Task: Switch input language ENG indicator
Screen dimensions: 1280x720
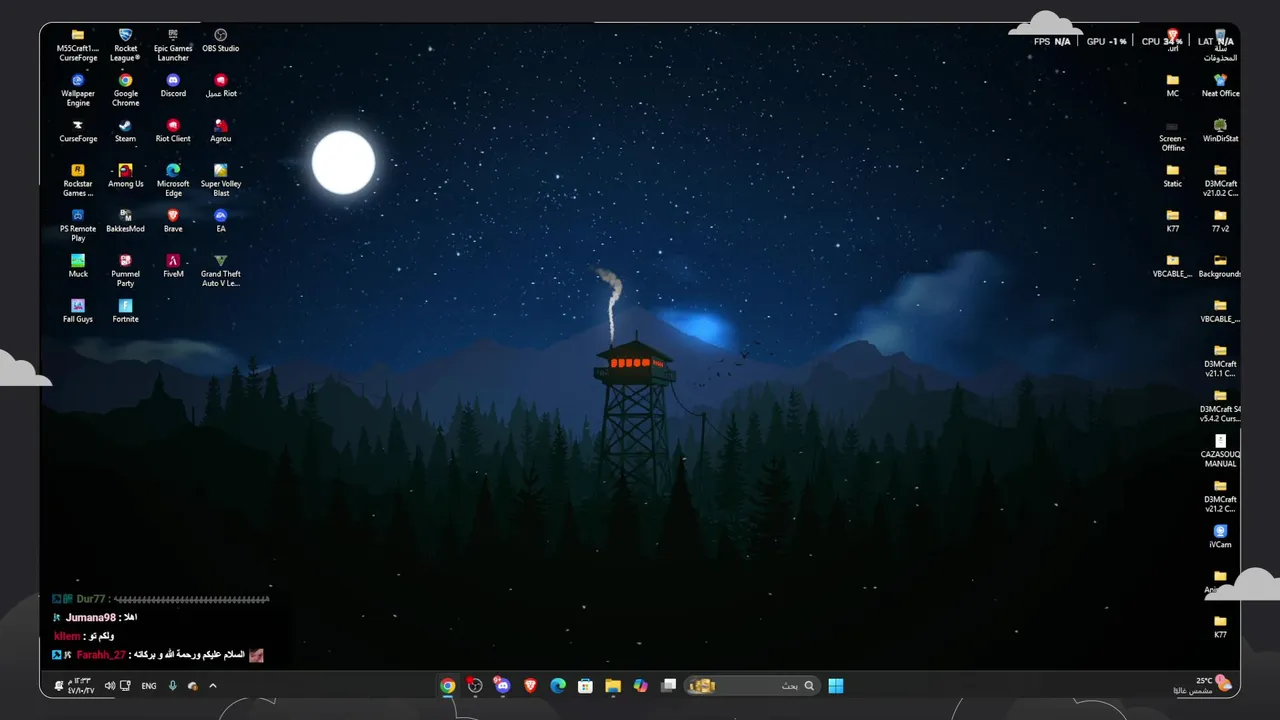Action: [x=149, y=686]
